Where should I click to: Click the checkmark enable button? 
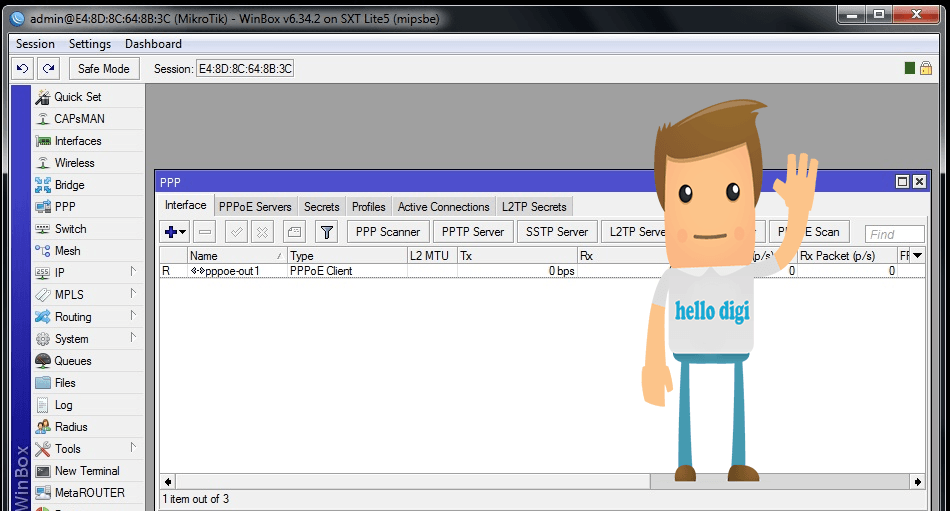(x=236, y=232)
